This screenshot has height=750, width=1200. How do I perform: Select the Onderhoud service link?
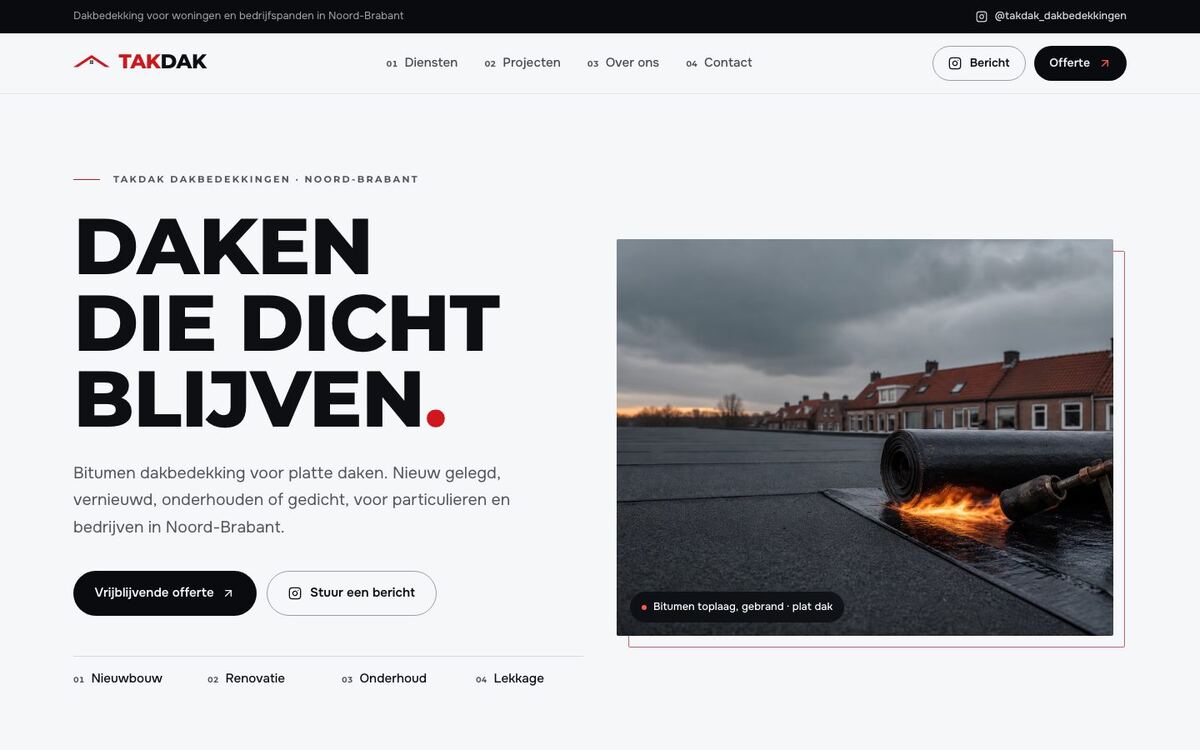(384, 678)
